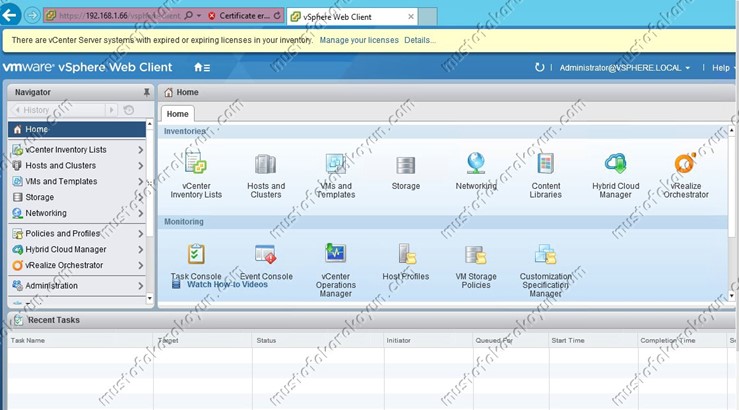739x410 pixels.
Task: Switch to vSphere Web Client browser tab
Action: click(351, 17)
